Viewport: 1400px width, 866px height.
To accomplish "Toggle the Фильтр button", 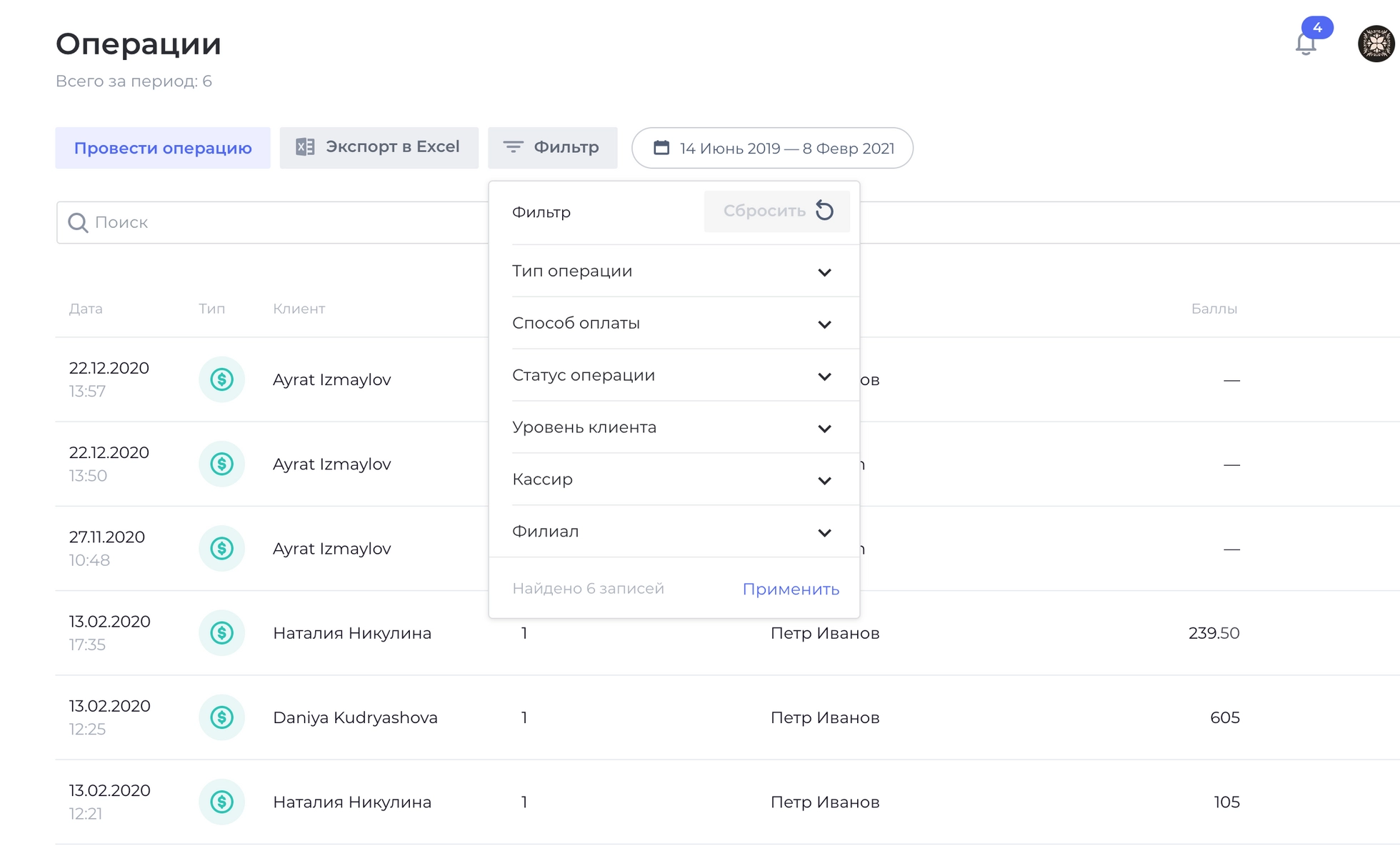I will [x=552, y=148].
